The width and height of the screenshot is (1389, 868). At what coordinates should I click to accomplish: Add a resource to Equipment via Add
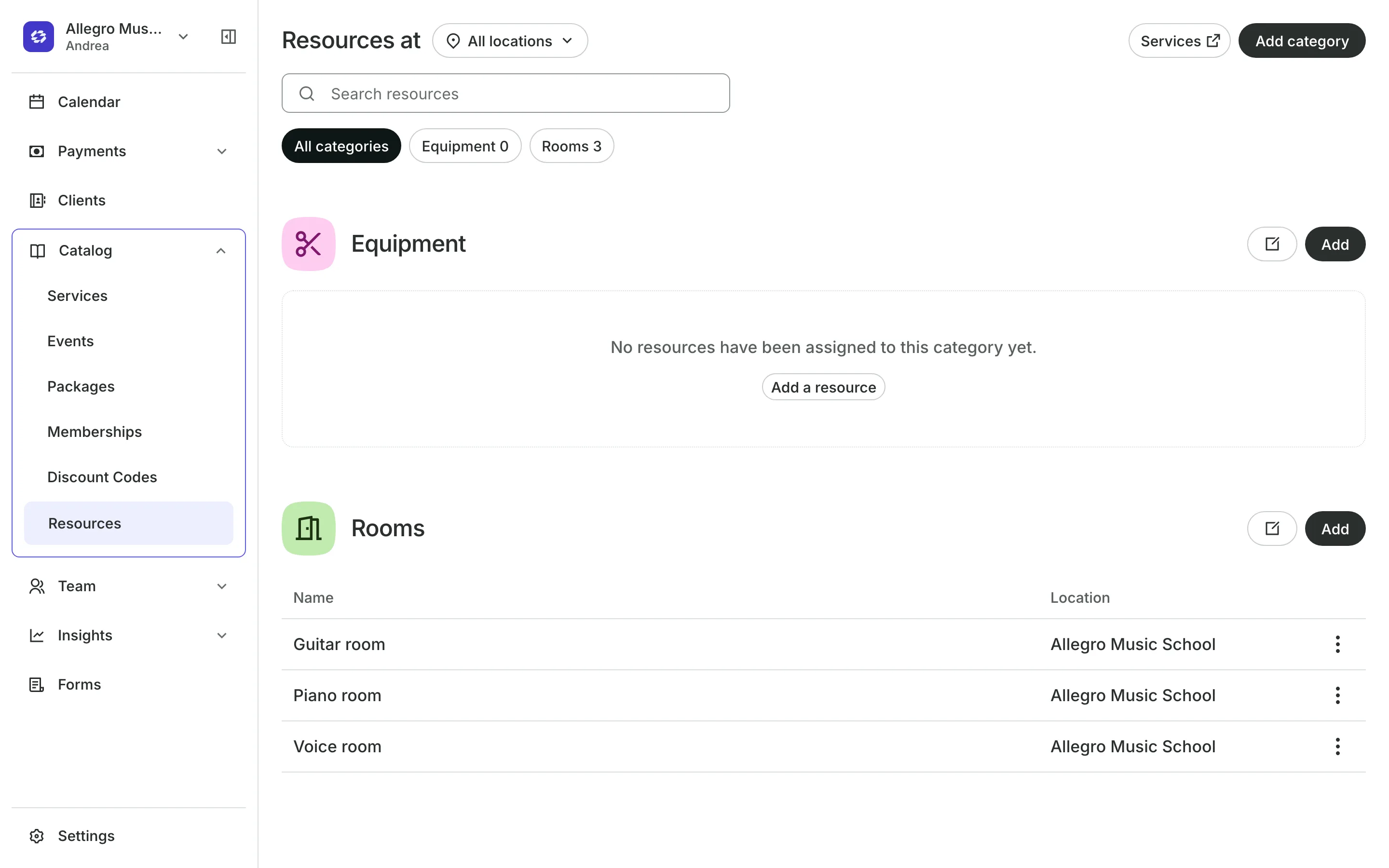[1335, 244]
